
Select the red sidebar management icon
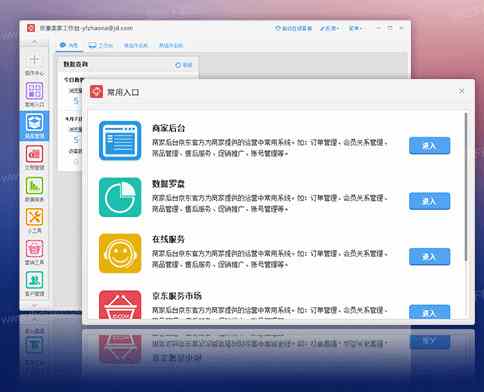(34, 154)
